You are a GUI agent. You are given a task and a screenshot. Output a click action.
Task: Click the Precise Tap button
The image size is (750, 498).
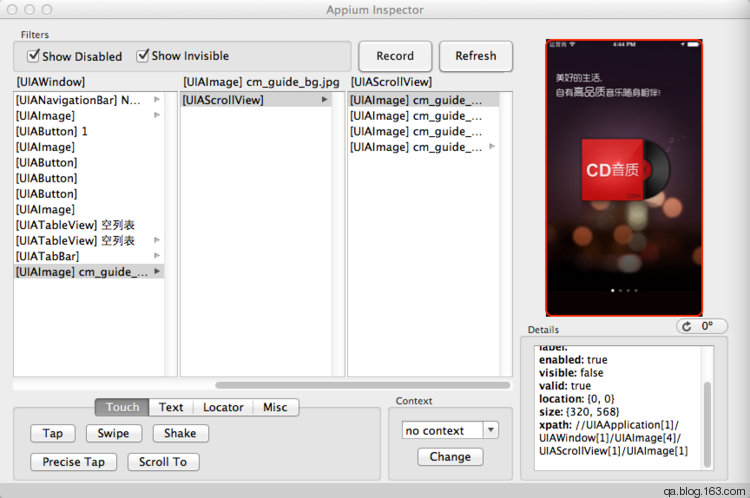pos(74,462)
